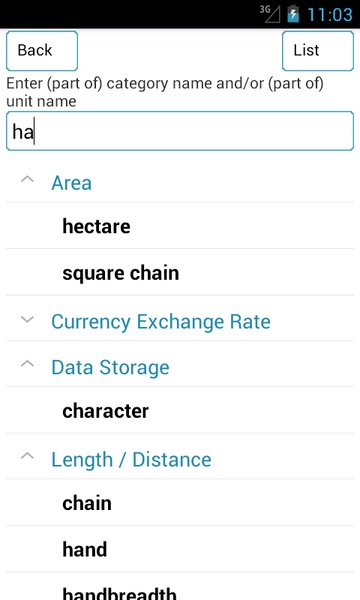Viewport: 360px width, 600px height.
Task: Tap the Back button
Action: 42,51
